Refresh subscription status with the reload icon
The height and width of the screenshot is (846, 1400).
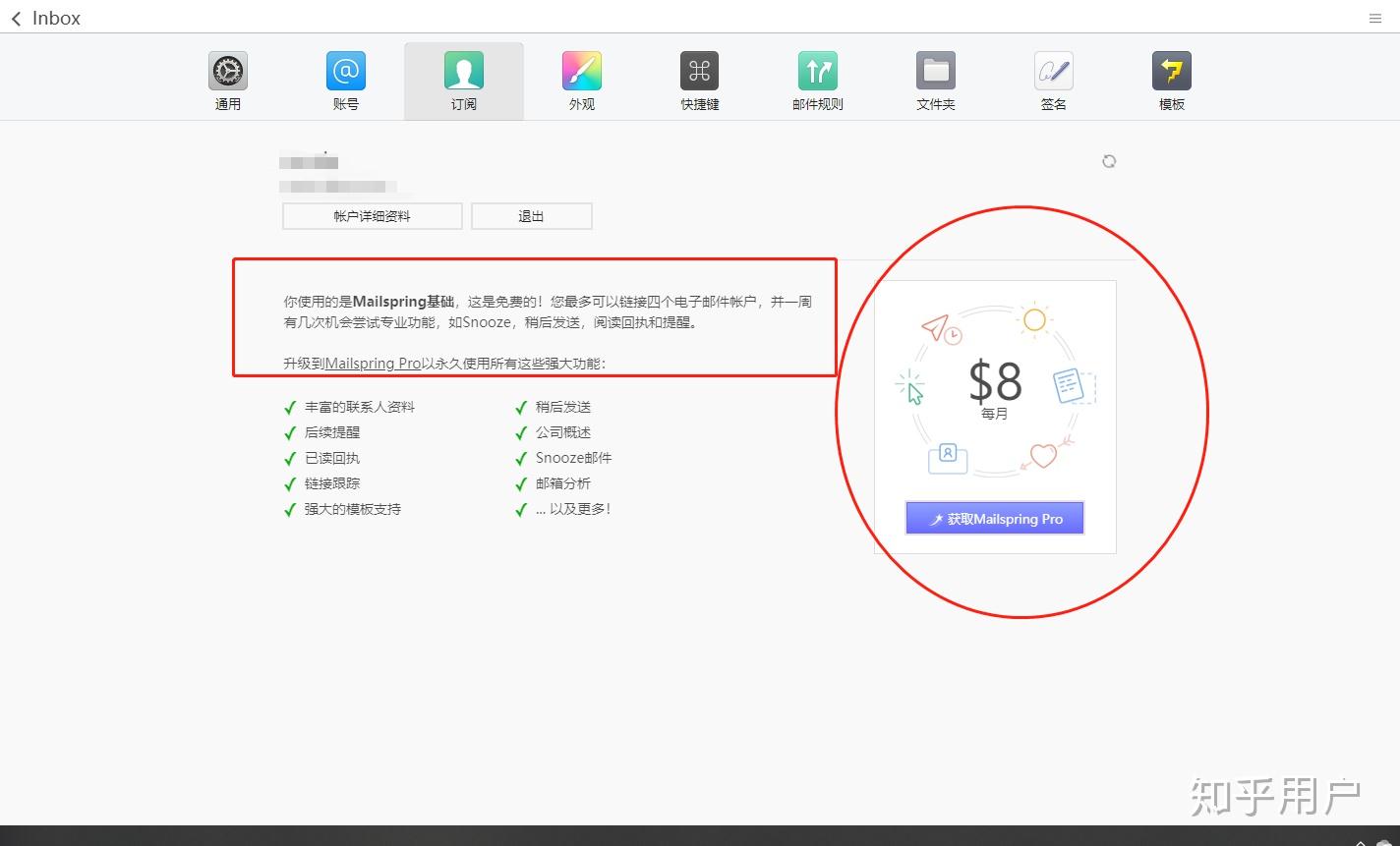[1109, 161]
